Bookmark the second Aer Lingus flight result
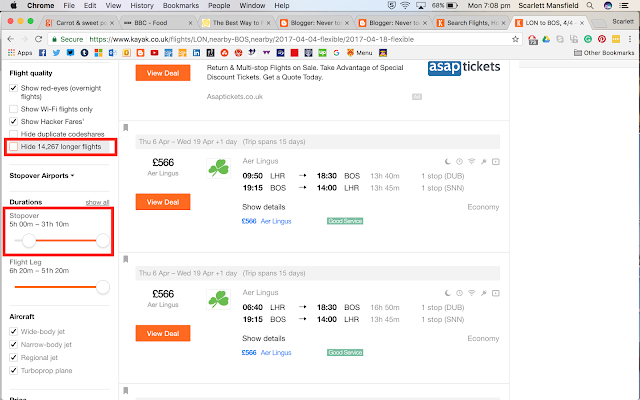This screenshot has width=640, height=400. tap(126, 259)
